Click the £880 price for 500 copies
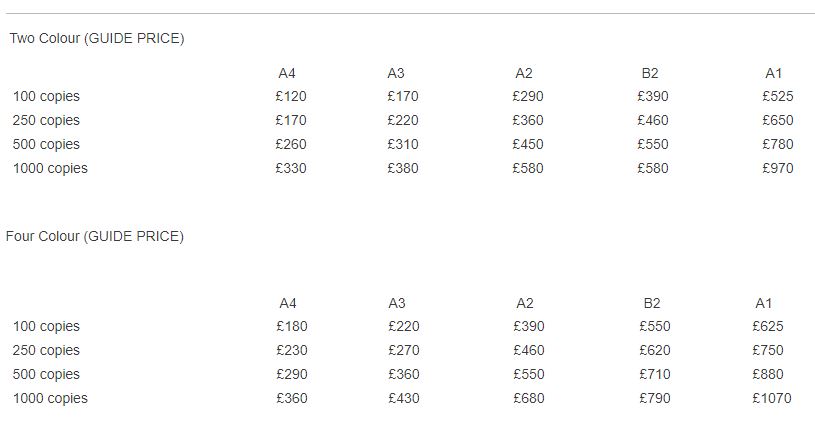The width and height of the screenshot is (815, 429). pyautogui.click(x=768, y=374)
